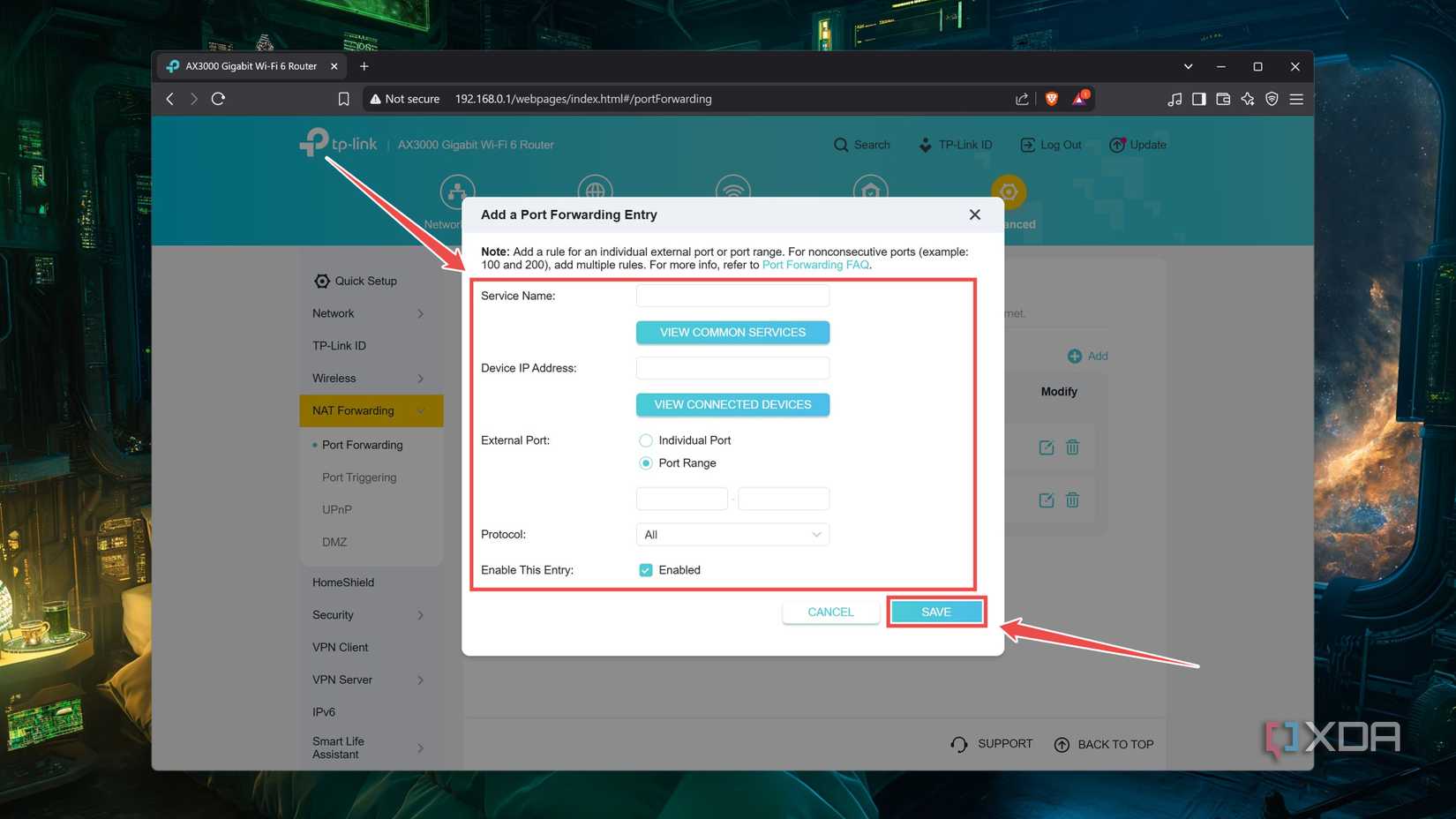This screenshot has width=1456, height=819.
Task: Toggle the browser sidebar panel
Action: [x=1198, y=99]
